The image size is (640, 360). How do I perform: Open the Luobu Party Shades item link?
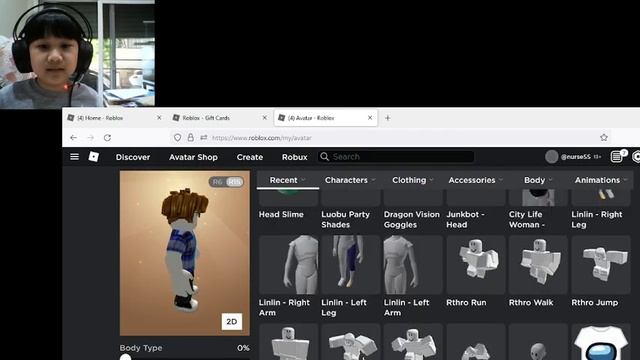click(x=345, y=220)
